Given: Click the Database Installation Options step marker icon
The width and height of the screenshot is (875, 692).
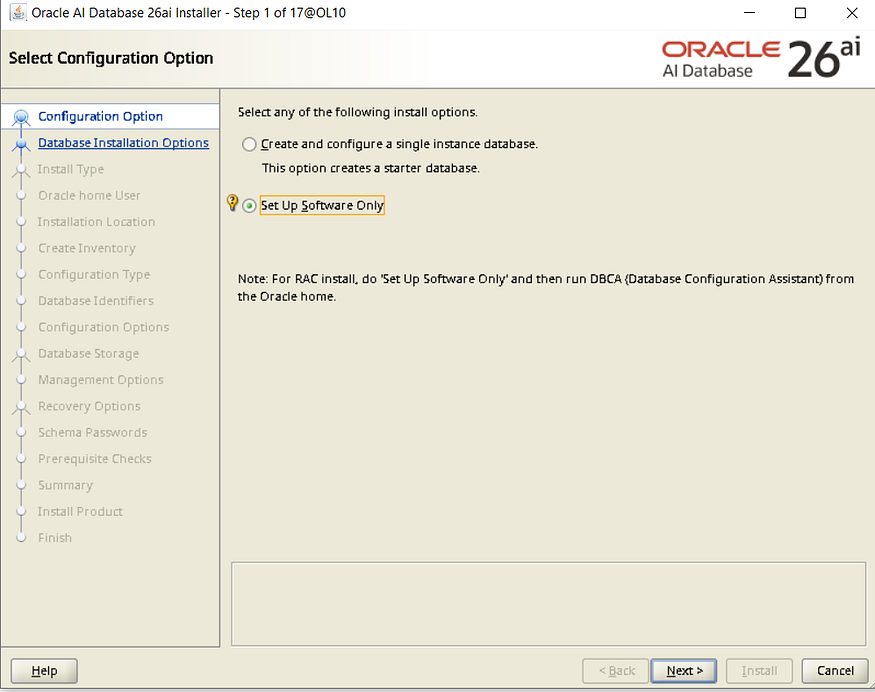Looking at the screenshot, I should (x=21, y=144).
